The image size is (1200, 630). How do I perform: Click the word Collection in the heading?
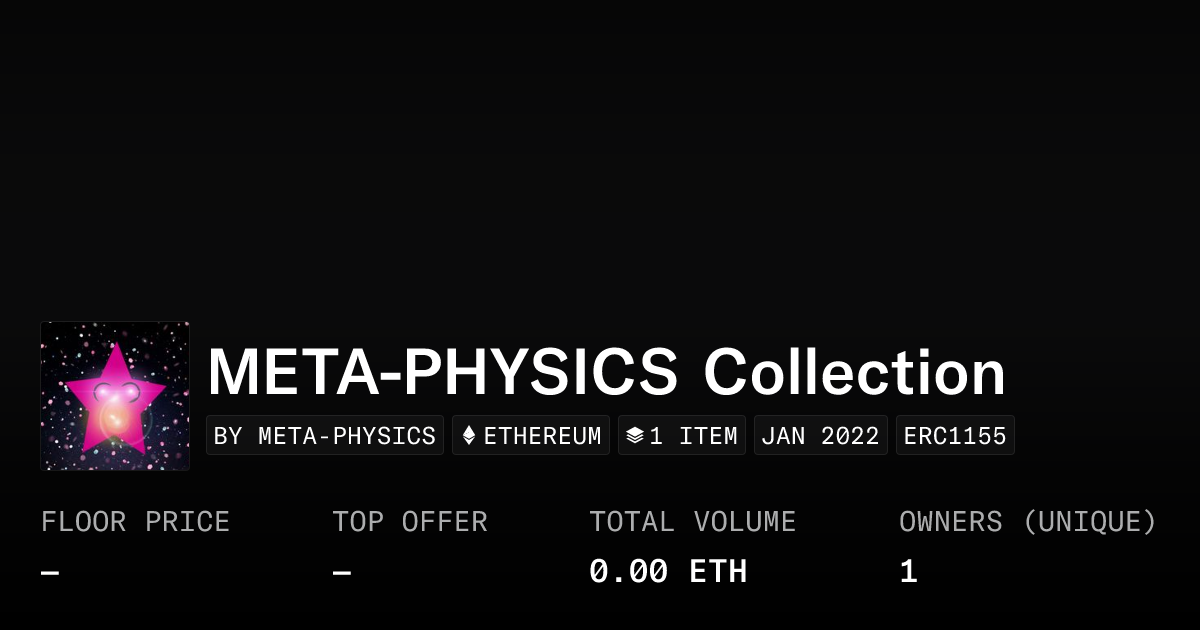coord(854,373)
